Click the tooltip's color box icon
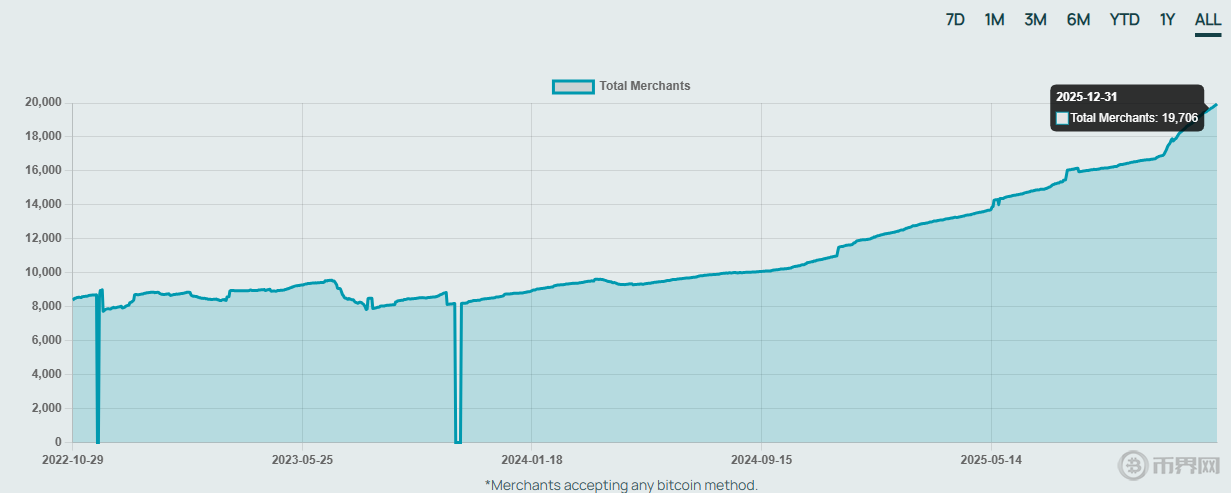The image size is (1231, 493). [x=1062, y=118]
